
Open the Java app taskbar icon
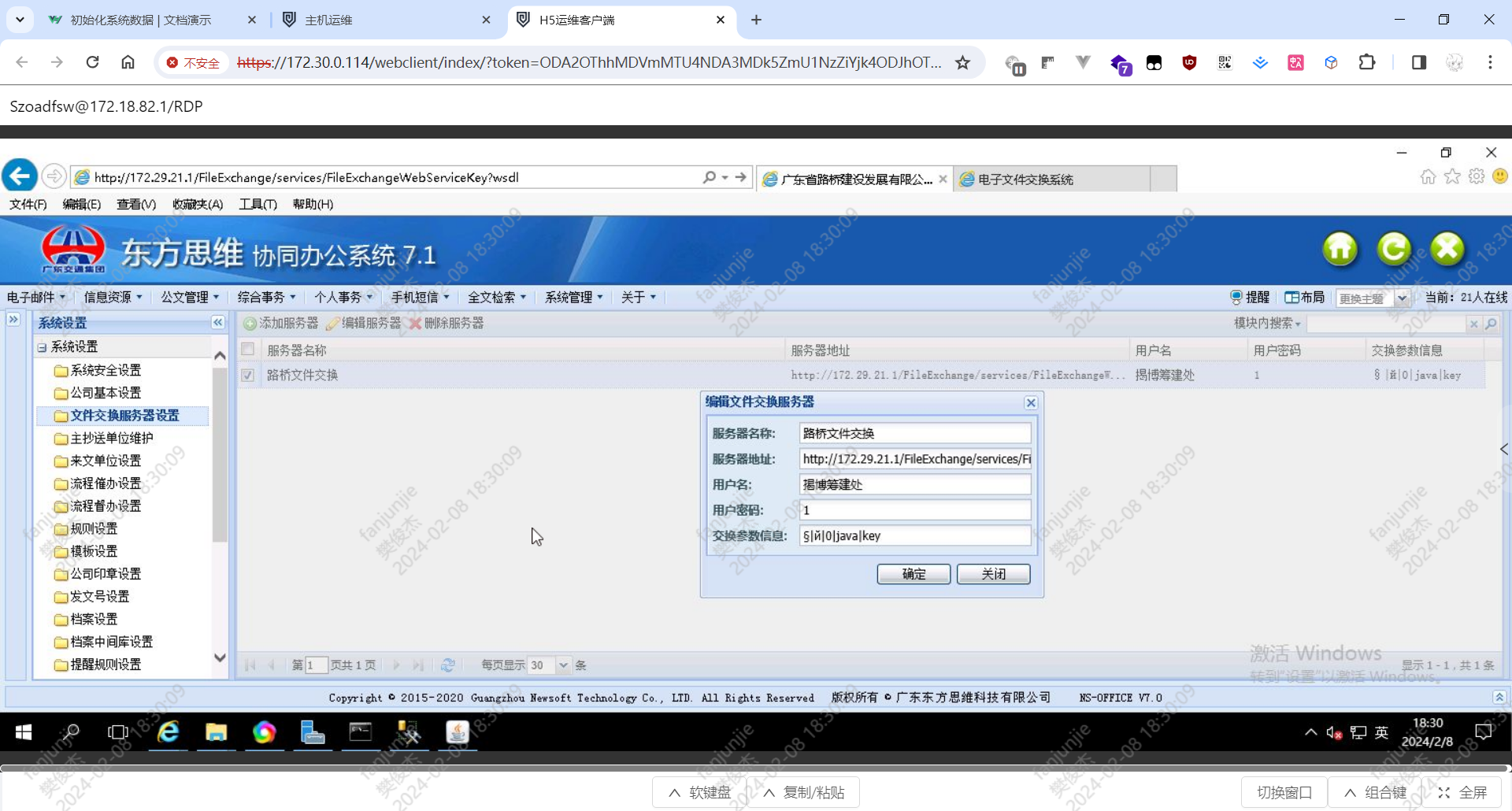pos(458,733)
